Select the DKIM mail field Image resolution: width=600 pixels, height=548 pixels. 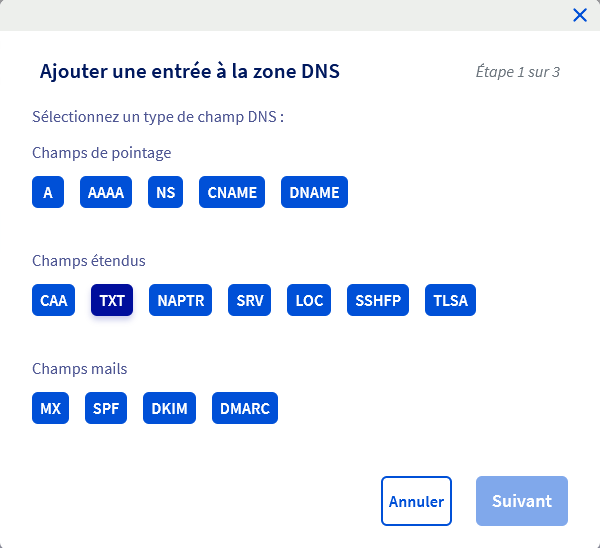(x=169, y=408)
